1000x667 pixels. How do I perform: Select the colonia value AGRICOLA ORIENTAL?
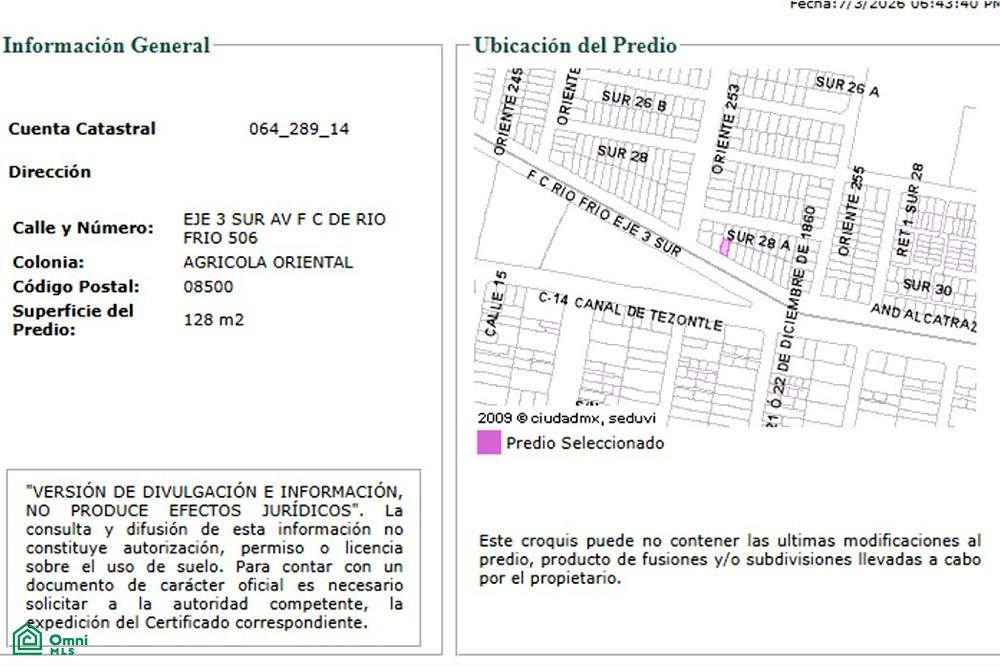click(x=268, y=262)
